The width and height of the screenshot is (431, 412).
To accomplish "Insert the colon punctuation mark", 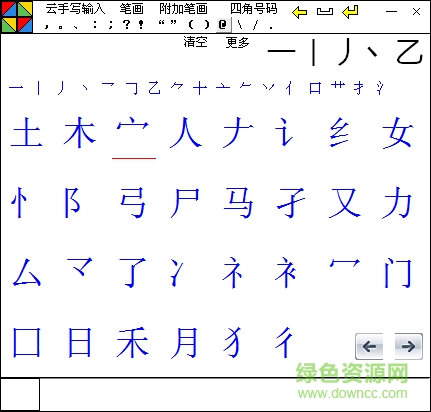I will (95, 24).
